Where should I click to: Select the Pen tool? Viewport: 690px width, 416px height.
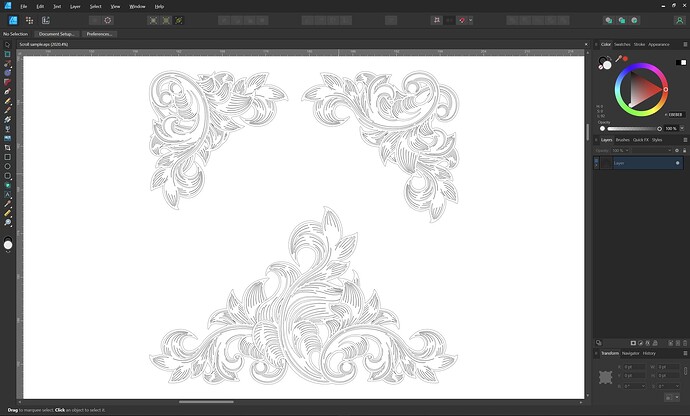7,92
